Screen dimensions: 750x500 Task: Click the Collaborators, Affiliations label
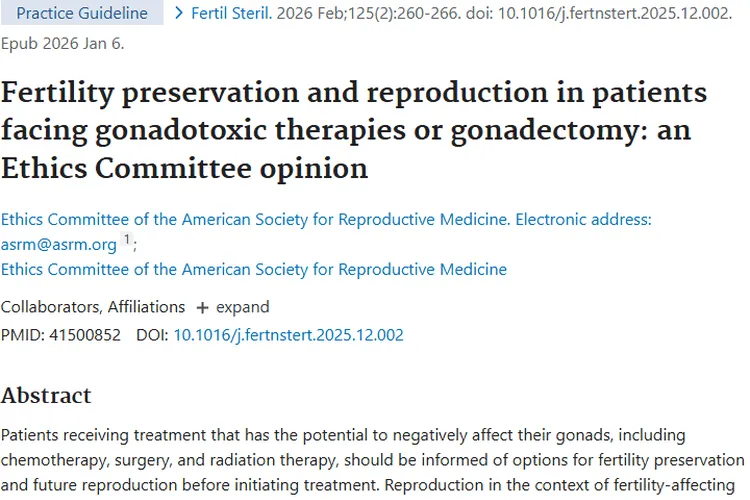(93, 307)
